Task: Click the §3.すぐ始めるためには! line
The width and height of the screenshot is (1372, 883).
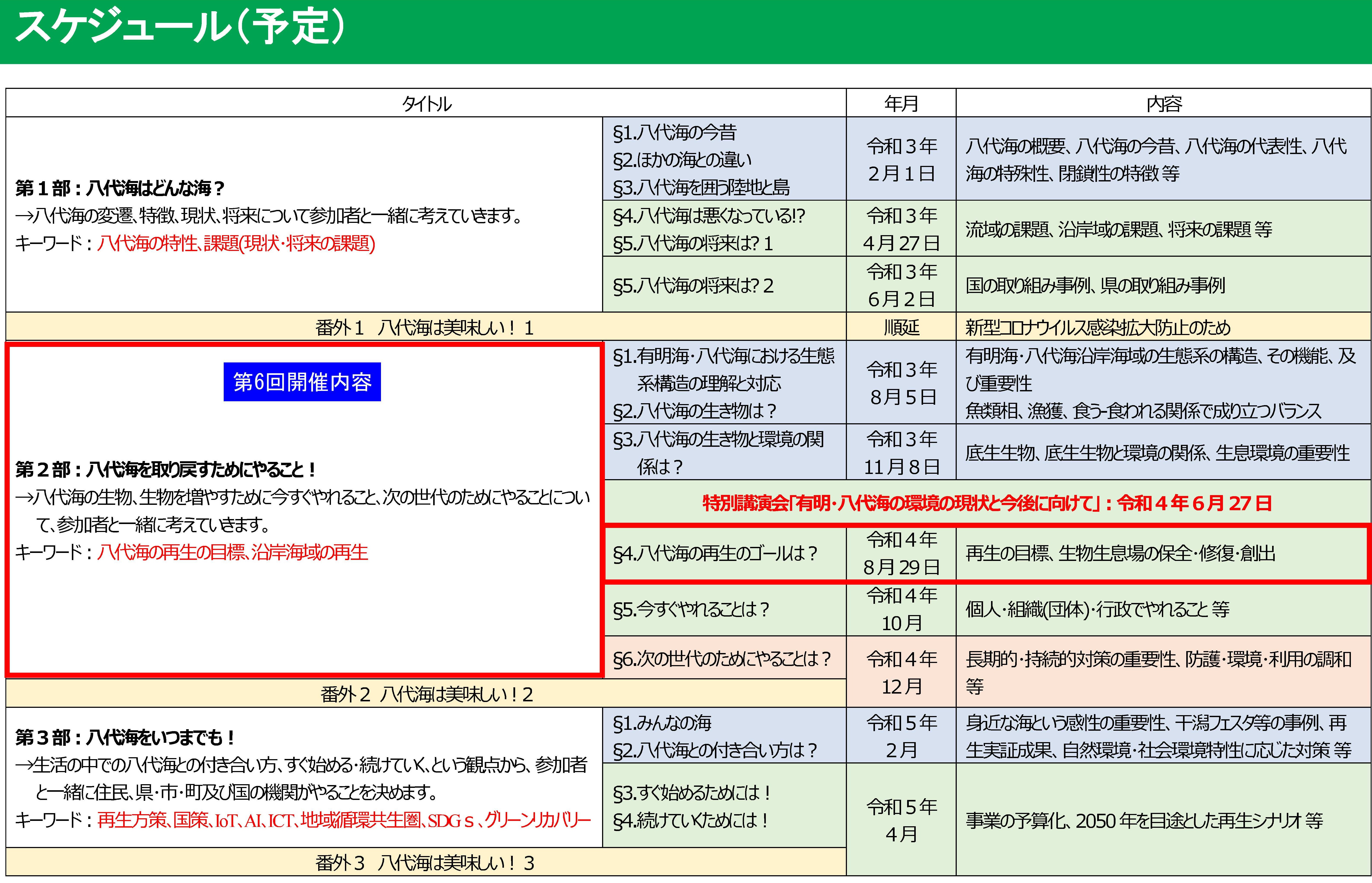Action: tap(691, 793)
